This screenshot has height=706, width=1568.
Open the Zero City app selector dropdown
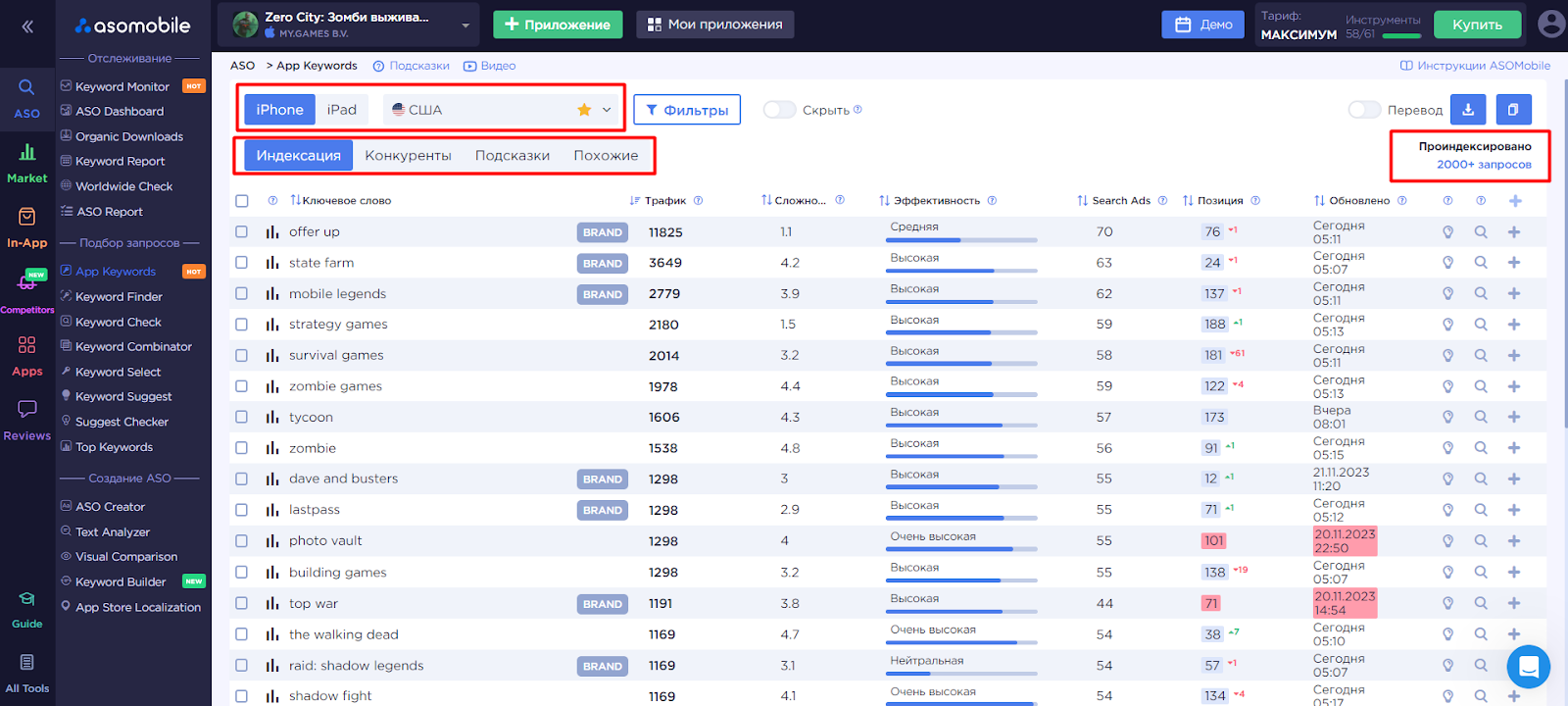click(x=349, y=25)
